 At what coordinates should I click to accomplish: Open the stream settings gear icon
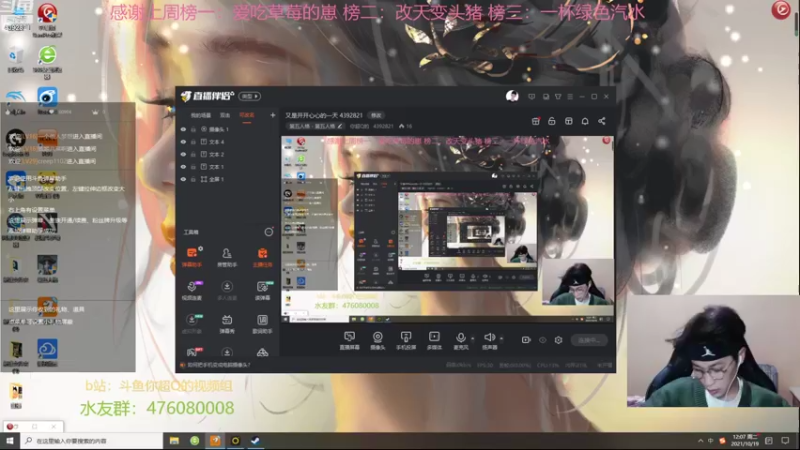559,340
